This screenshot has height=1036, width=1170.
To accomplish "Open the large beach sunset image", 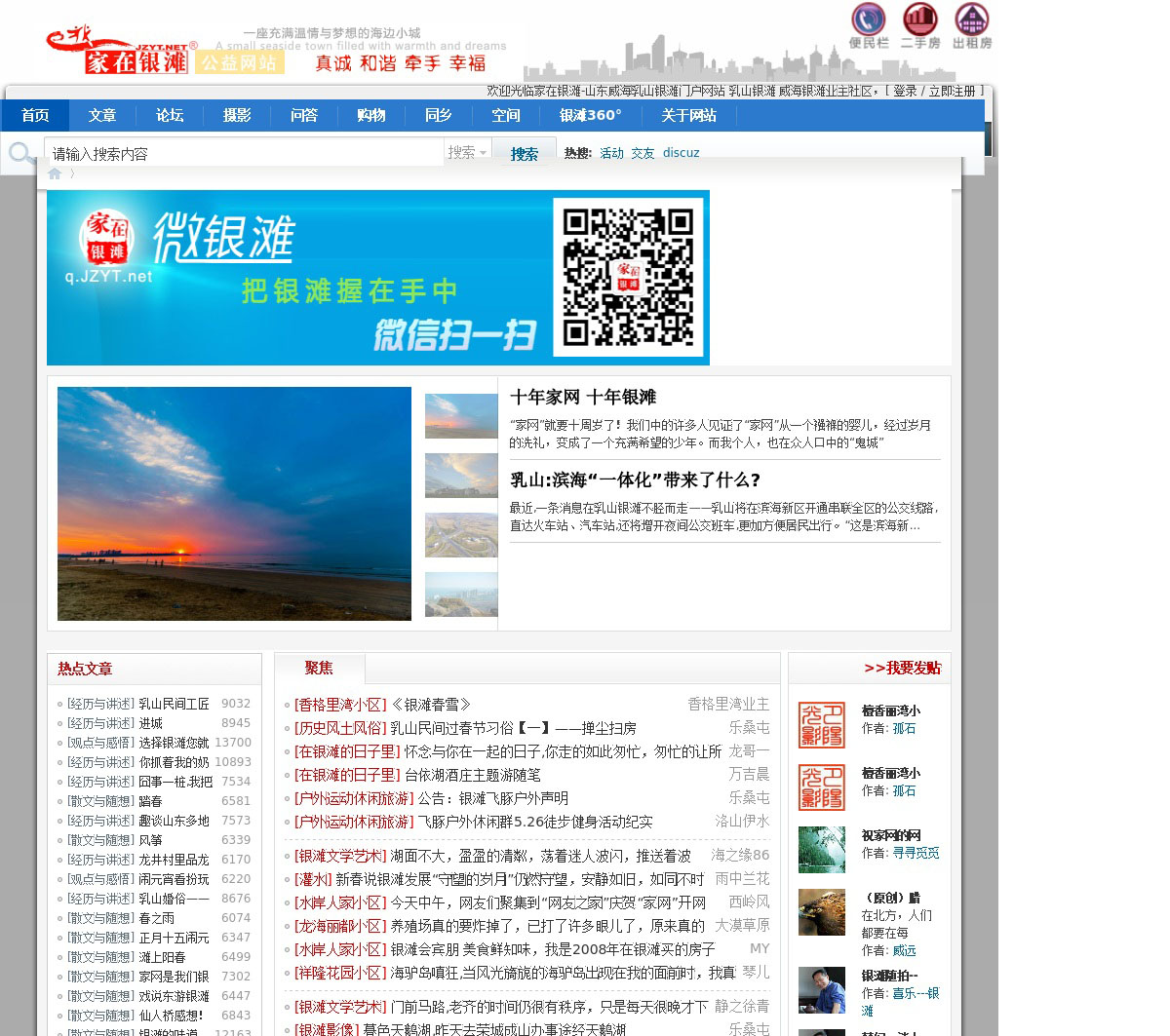I will 234,504.
